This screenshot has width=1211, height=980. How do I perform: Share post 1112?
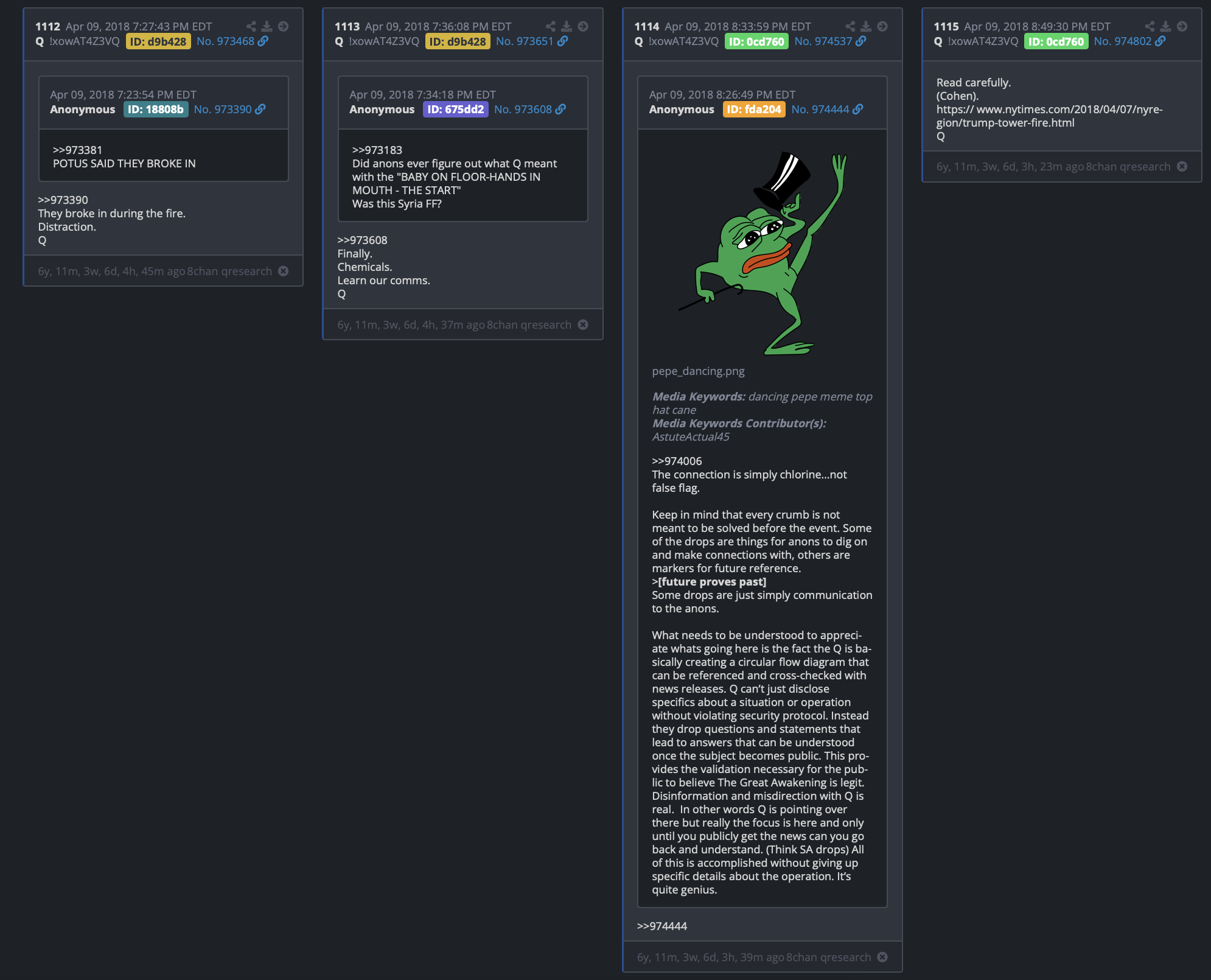coord(251,26)
